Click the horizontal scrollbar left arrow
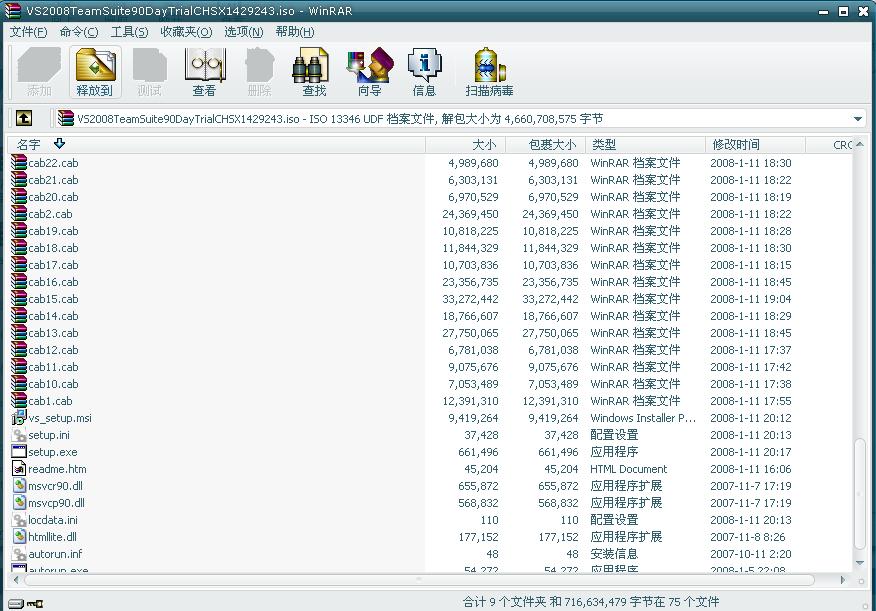The width and height of the screenshot is (876, 611). pos(16,580)
